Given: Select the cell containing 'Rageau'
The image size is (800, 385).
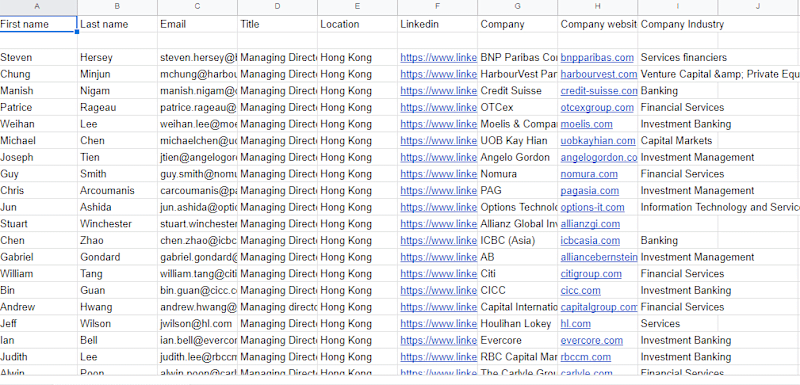Looking at the screenshot, I should pyautogui.click(x=118, y=108).
